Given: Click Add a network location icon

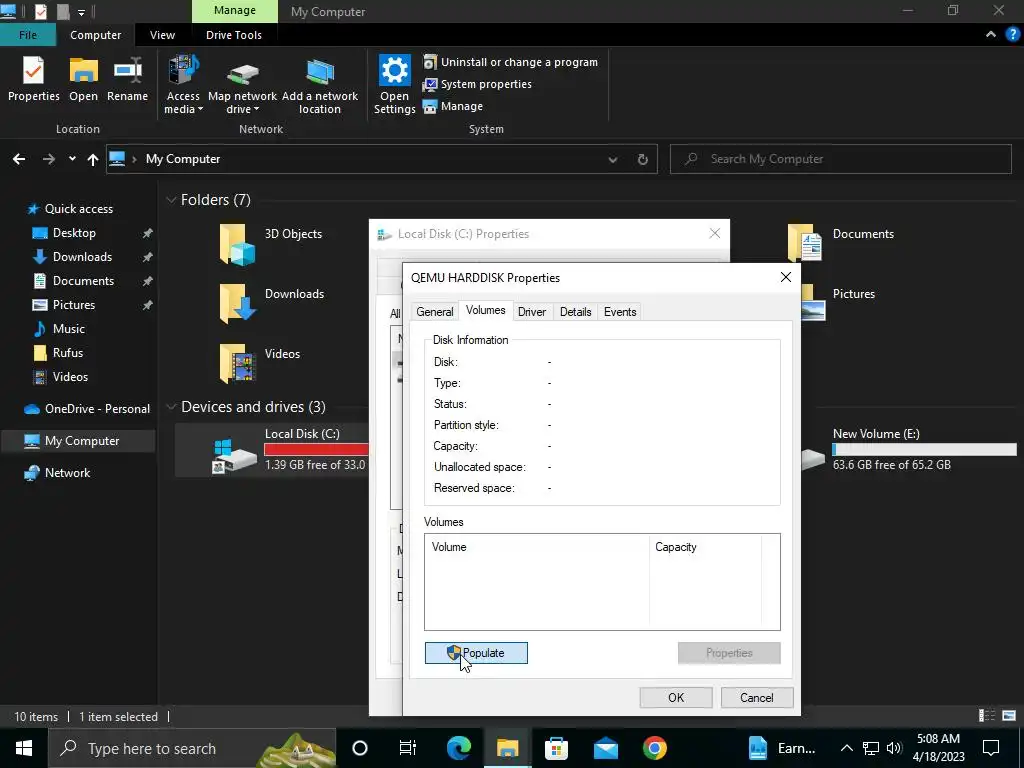Looking at the screenshot, I should coord(320,85).
